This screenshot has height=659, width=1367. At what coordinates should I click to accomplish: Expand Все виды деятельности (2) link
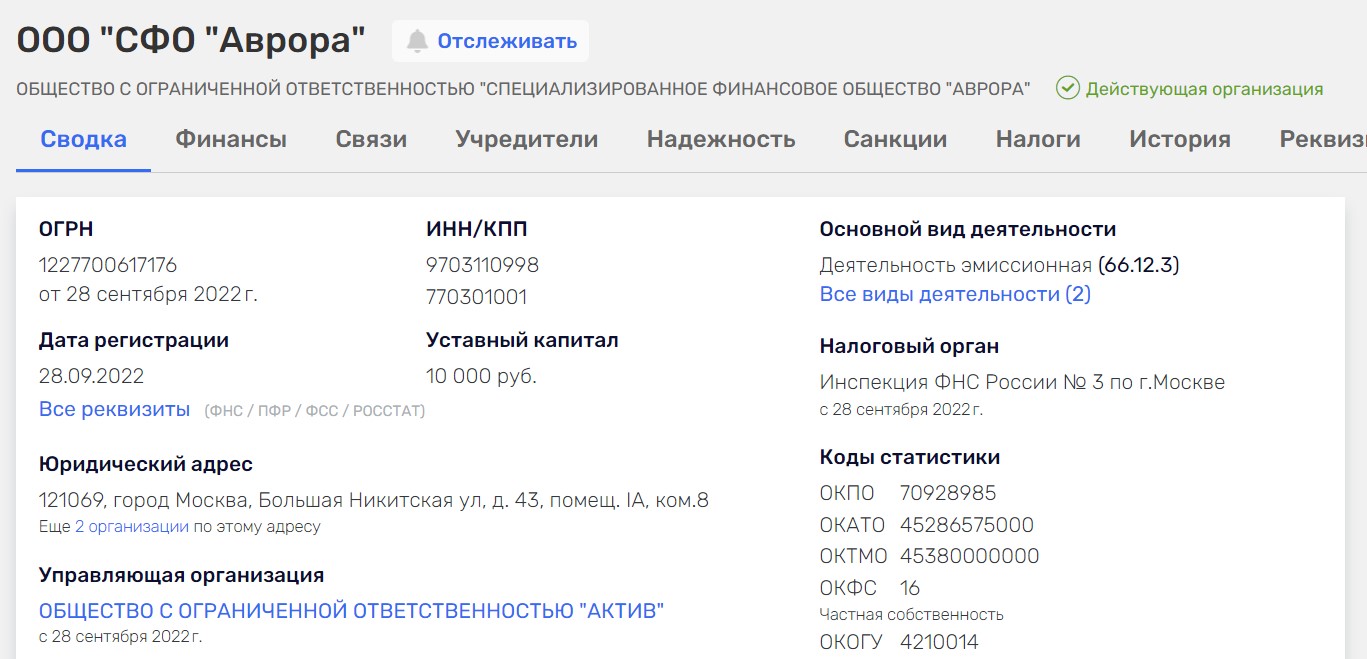954,294
